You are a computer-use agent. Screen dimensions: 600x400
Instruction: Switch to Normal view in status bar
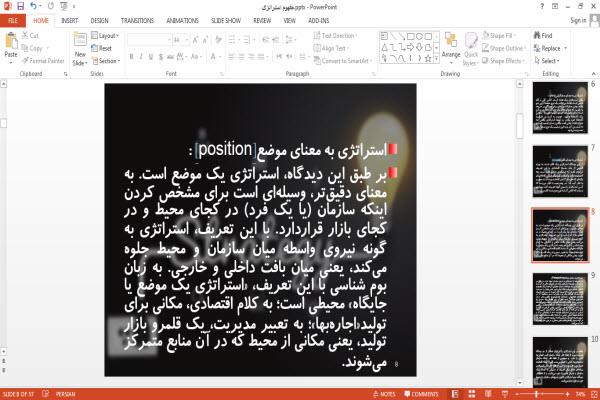455,394
